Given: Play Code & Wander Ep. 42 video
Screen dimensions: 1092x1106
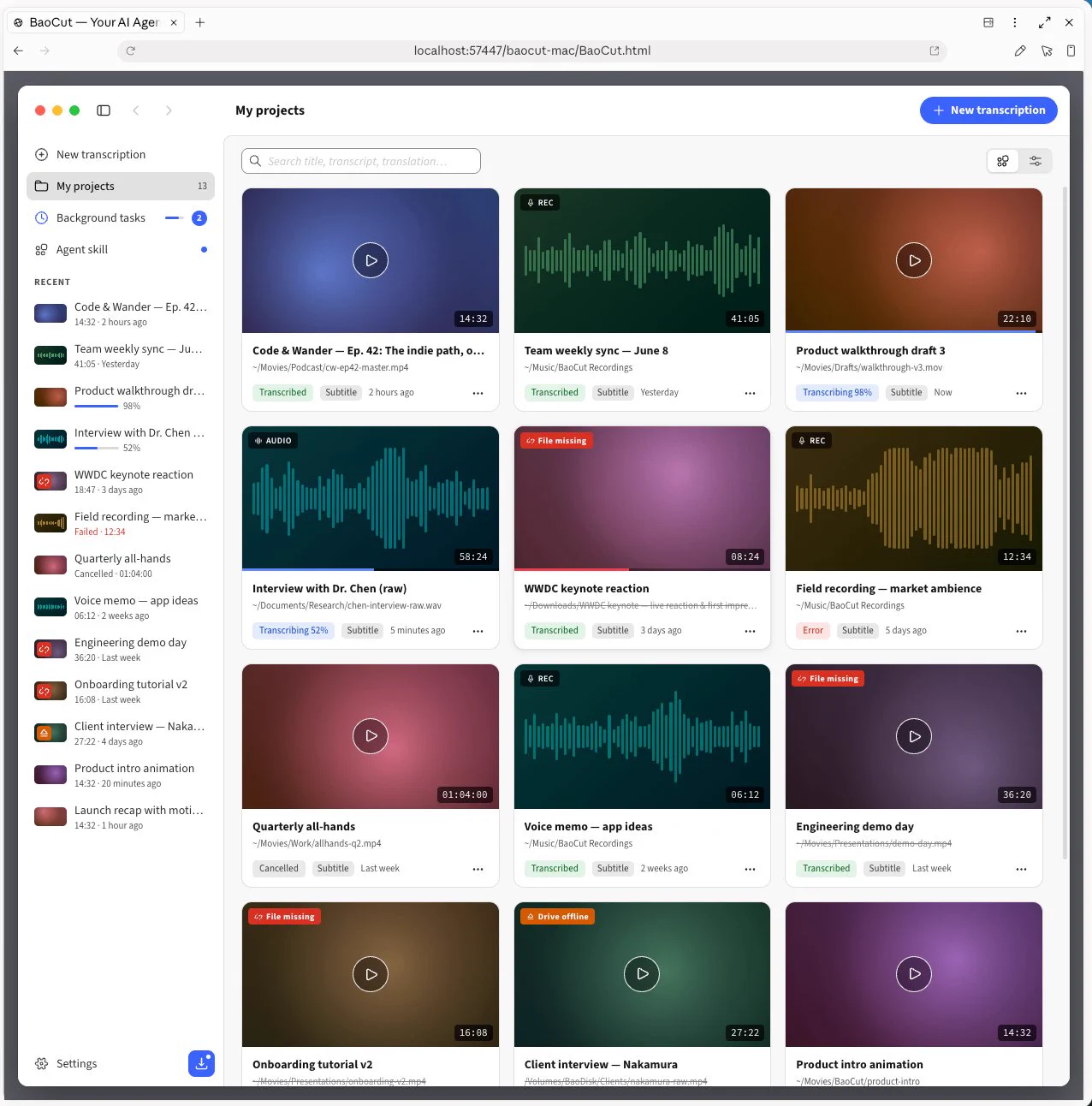Looking at the screenshot, I should (371, 260).
